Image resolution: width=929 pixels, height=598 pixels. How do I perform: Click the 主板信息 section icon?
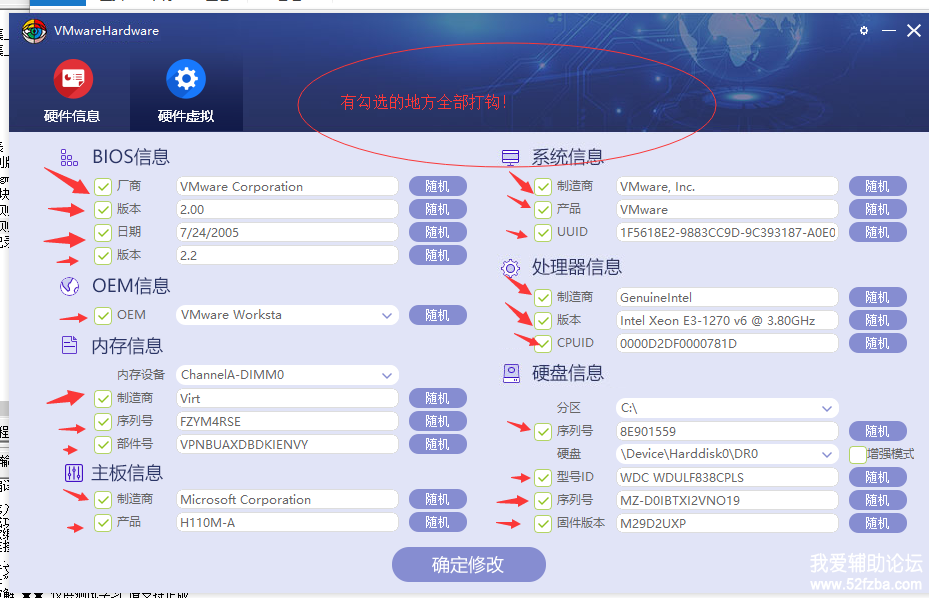[73, 473]
